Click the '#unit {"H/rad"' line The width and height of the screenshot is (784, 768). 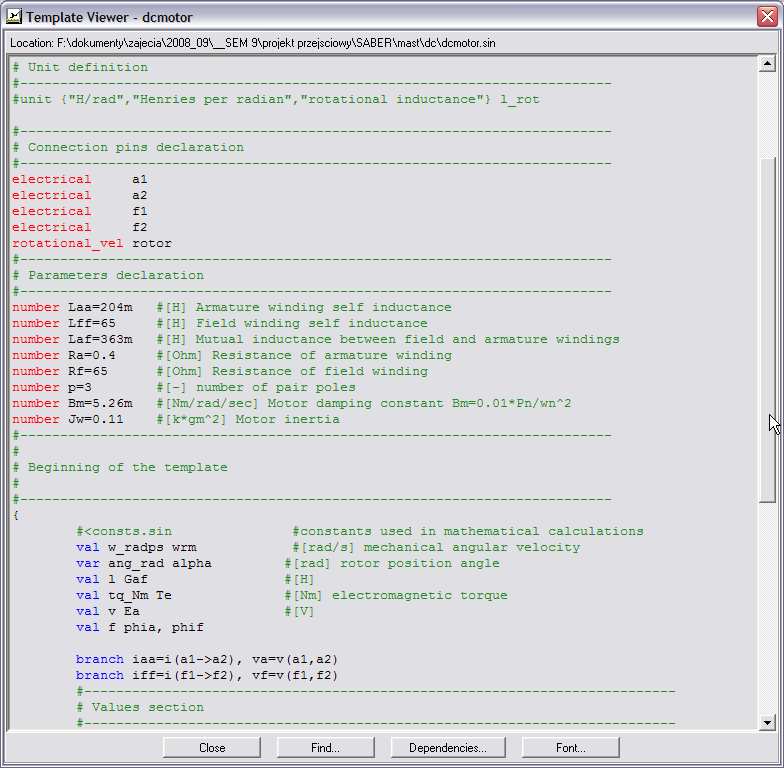pos(276,99)
